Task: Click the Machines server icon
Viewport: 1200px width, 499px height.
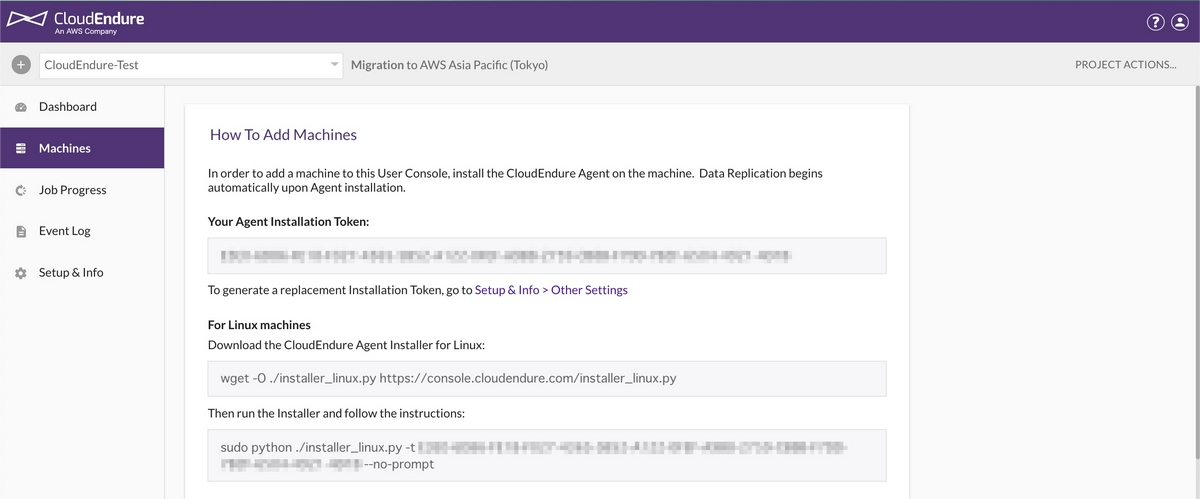Action: pos(20,149)
